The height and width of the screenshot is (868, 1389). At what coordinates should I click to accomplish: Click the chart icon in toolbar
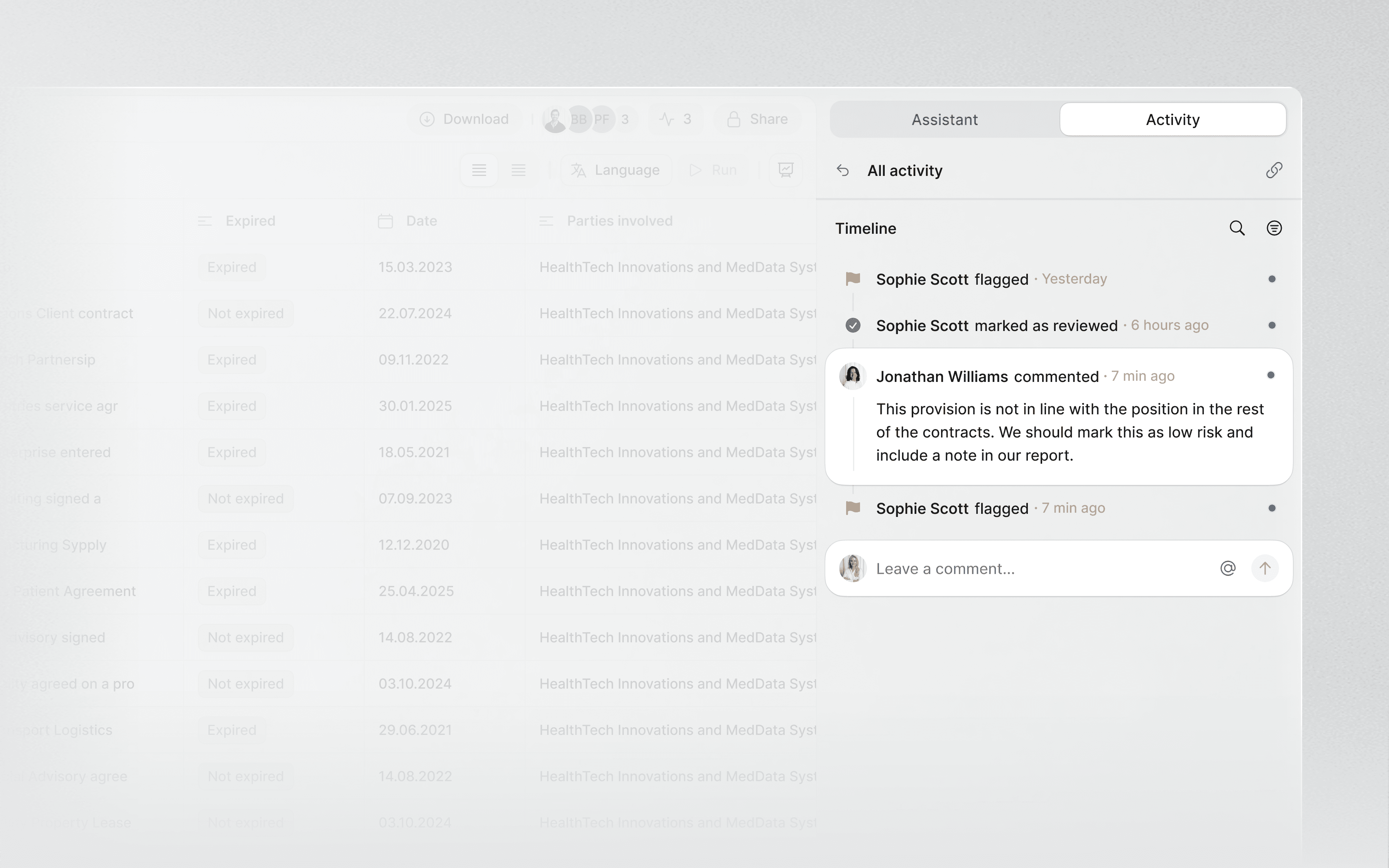click(785, 170)
